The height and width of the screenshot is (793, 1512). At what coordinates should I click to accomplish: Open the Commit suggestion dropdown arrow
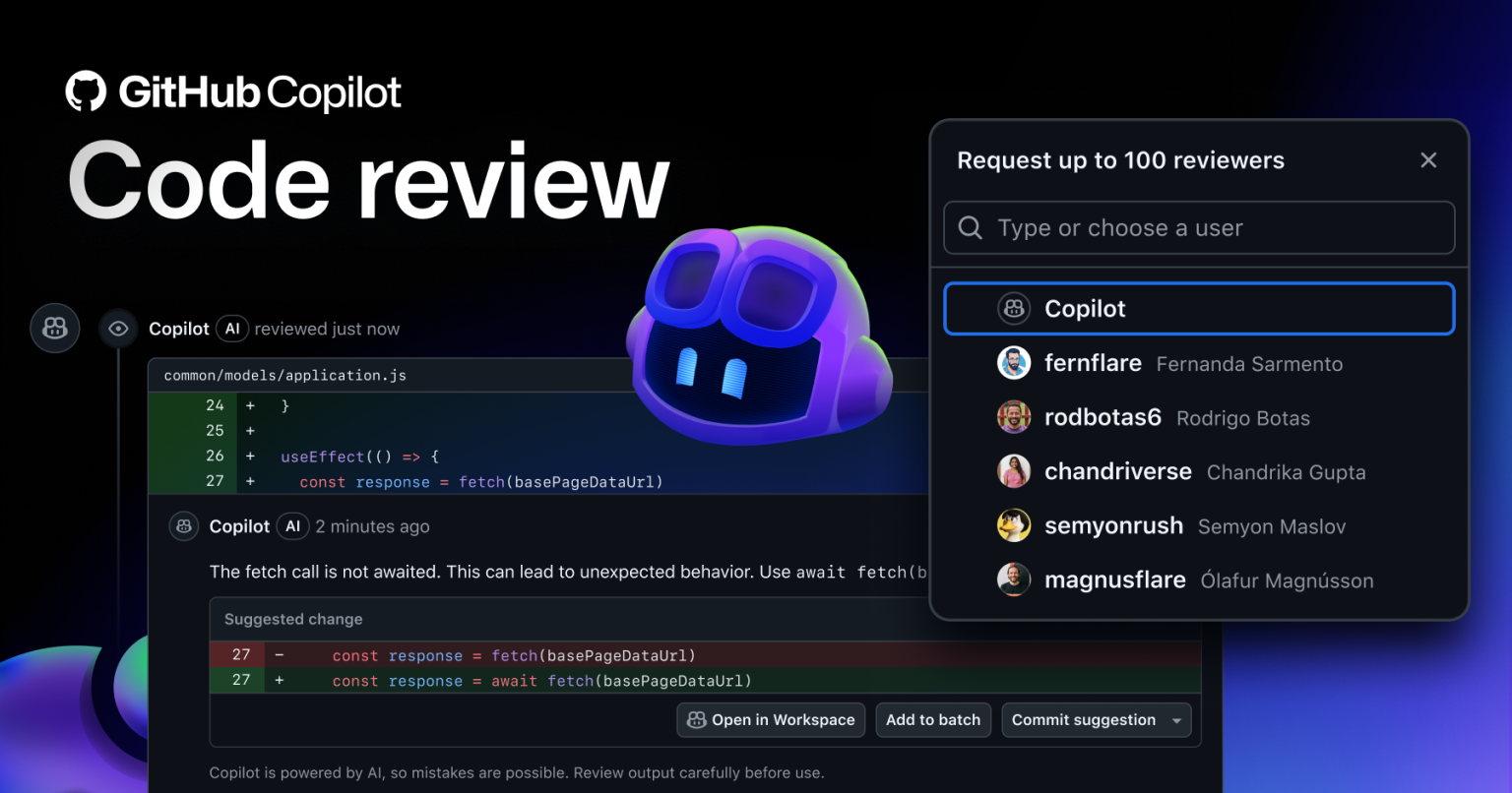1177,719
